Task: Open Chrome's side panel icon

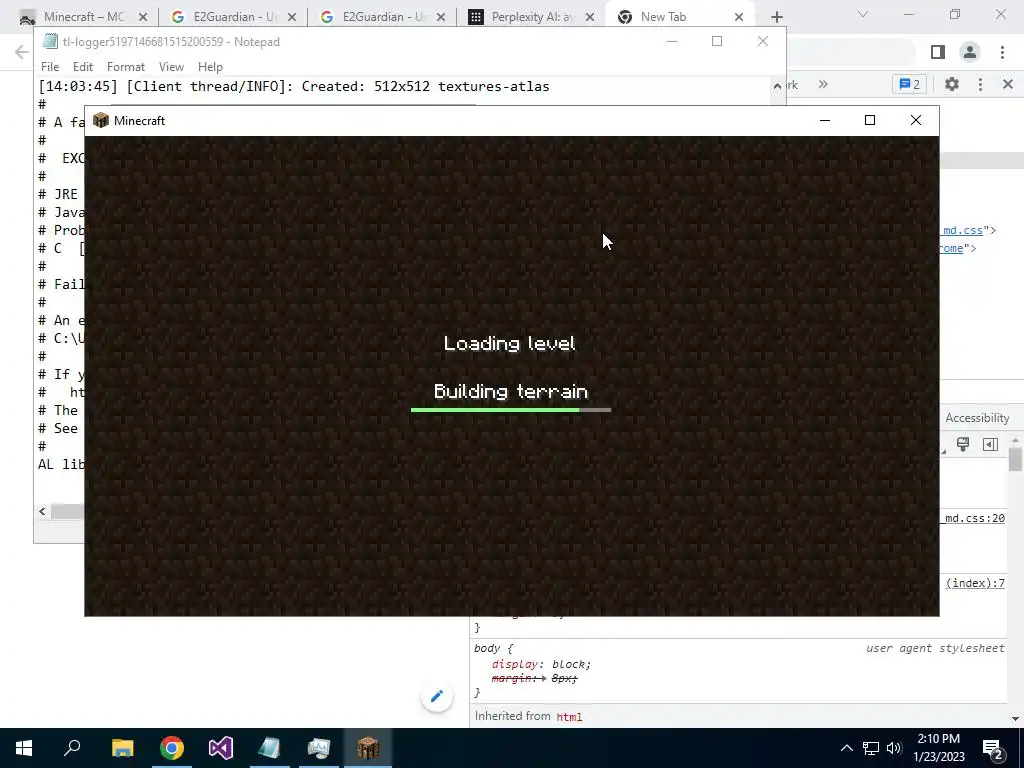Action: click(938, 52)
